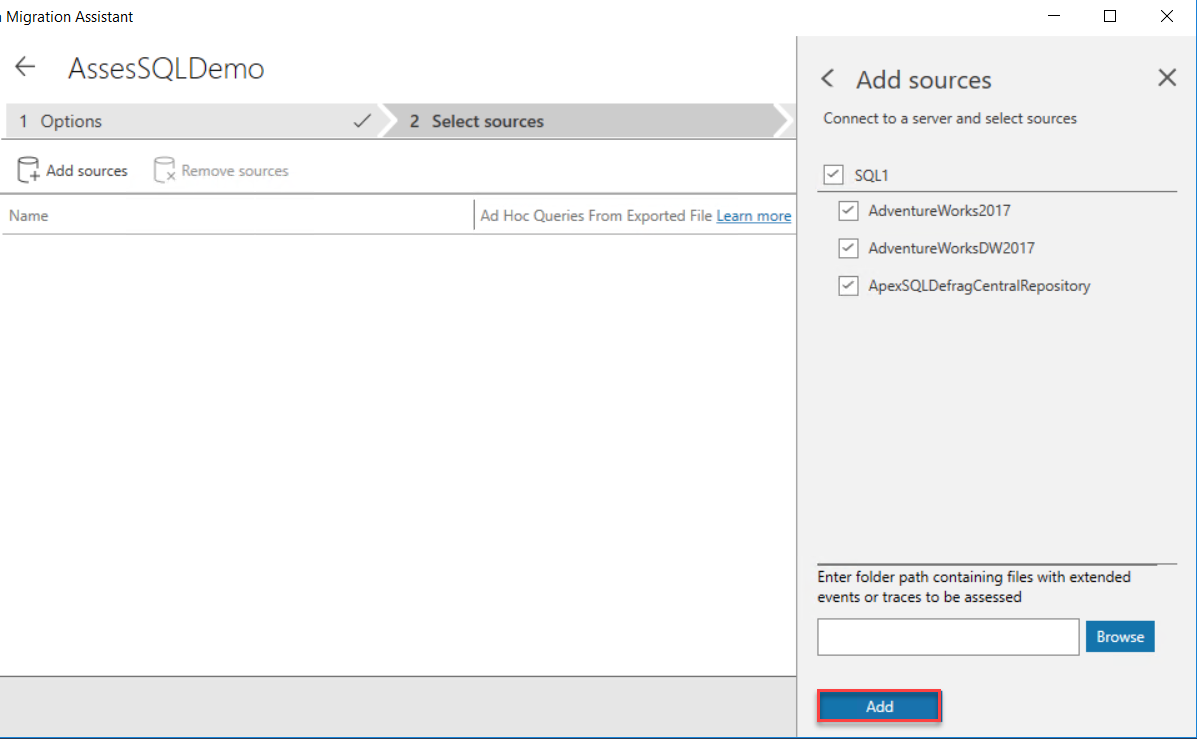Click the Remove sources database icon
This screenshot has height=739, width=1197.
point(164,170)
